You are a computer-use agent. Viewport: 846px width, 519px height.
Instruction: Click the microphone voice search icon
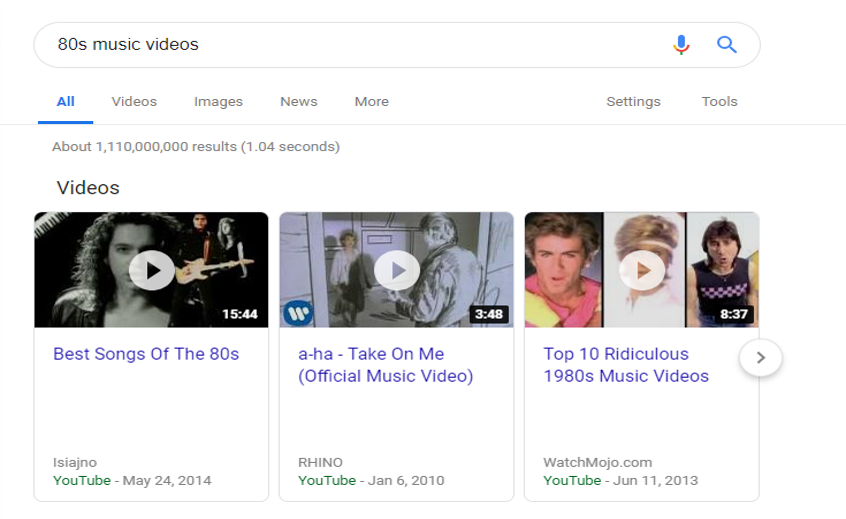click(681, 45)
